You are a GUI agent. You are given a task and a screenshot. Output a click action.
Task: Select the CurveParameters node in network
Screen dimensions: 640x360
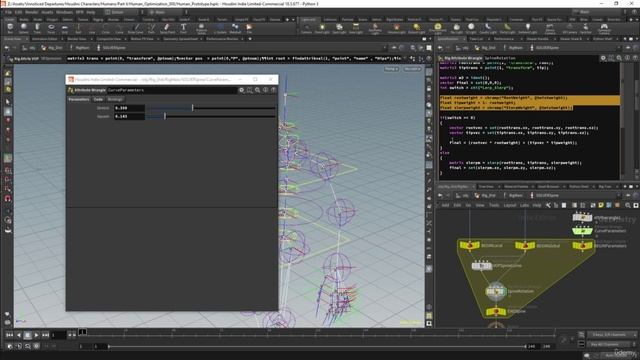click(582, 231)
